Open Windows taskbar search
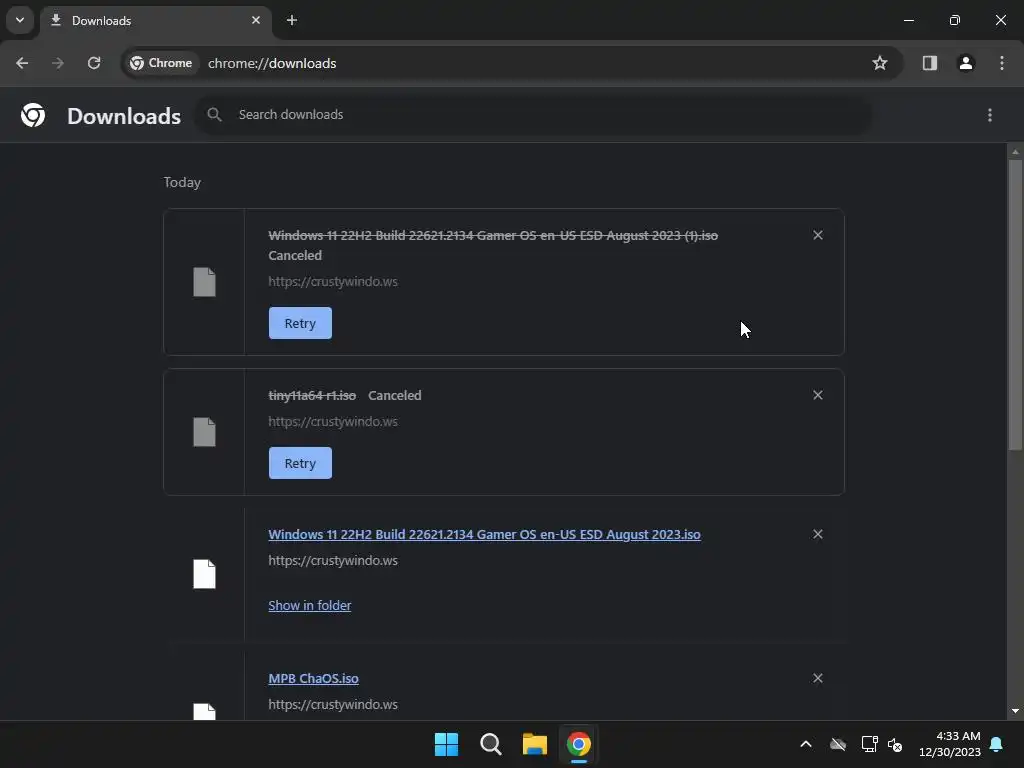The height and width of the screenshot is (768, 1024). tap(490, 744)
